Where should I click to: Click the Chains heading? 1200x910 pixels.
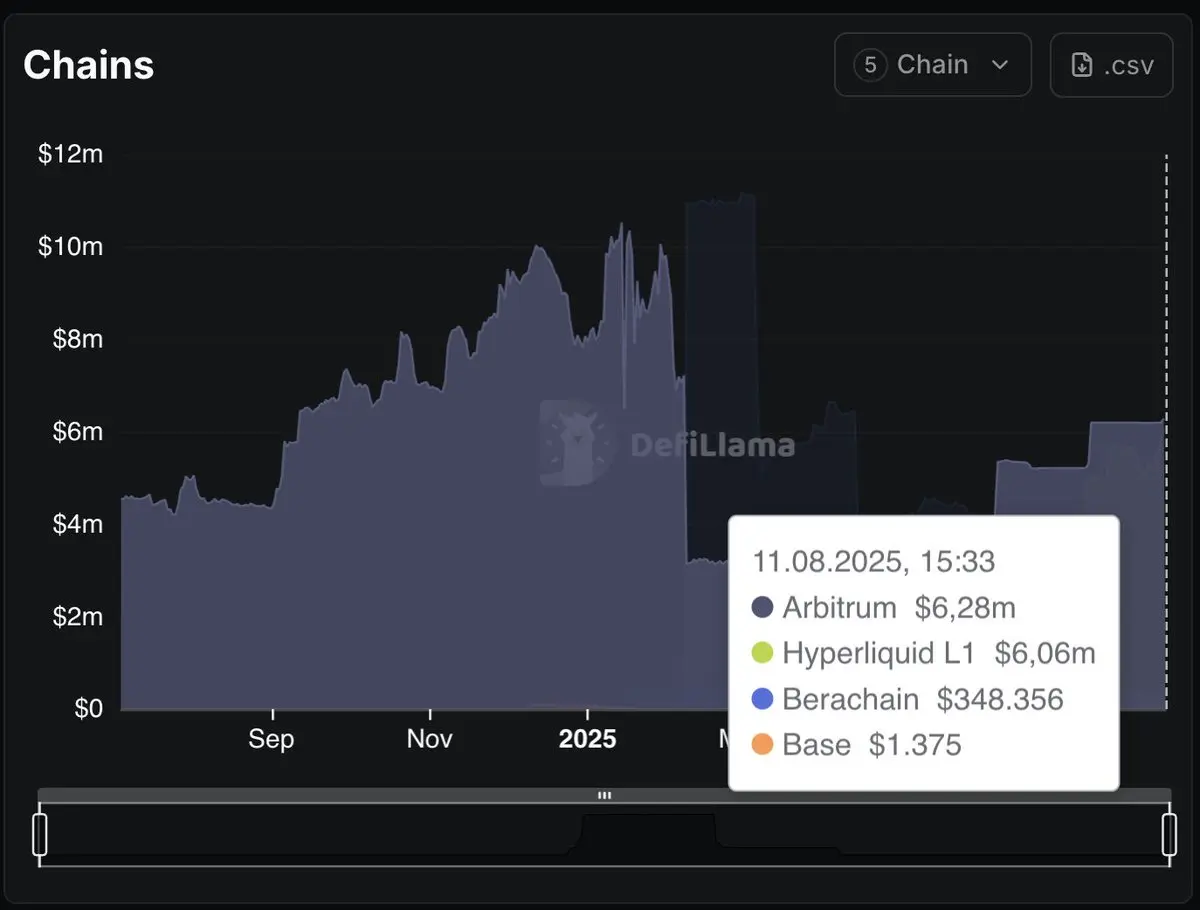click(88, 65)
